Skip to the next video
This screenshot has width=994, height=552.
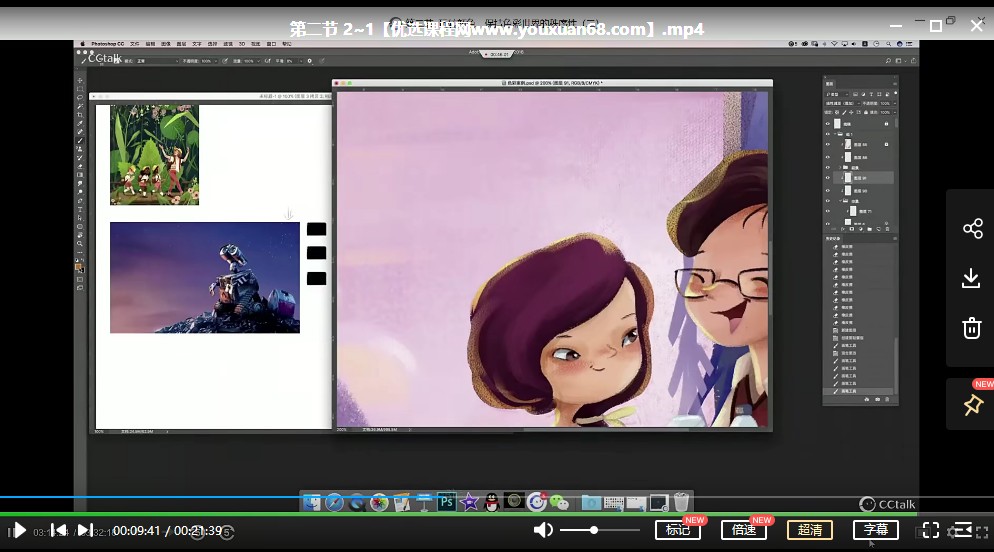tap(85, 530)
